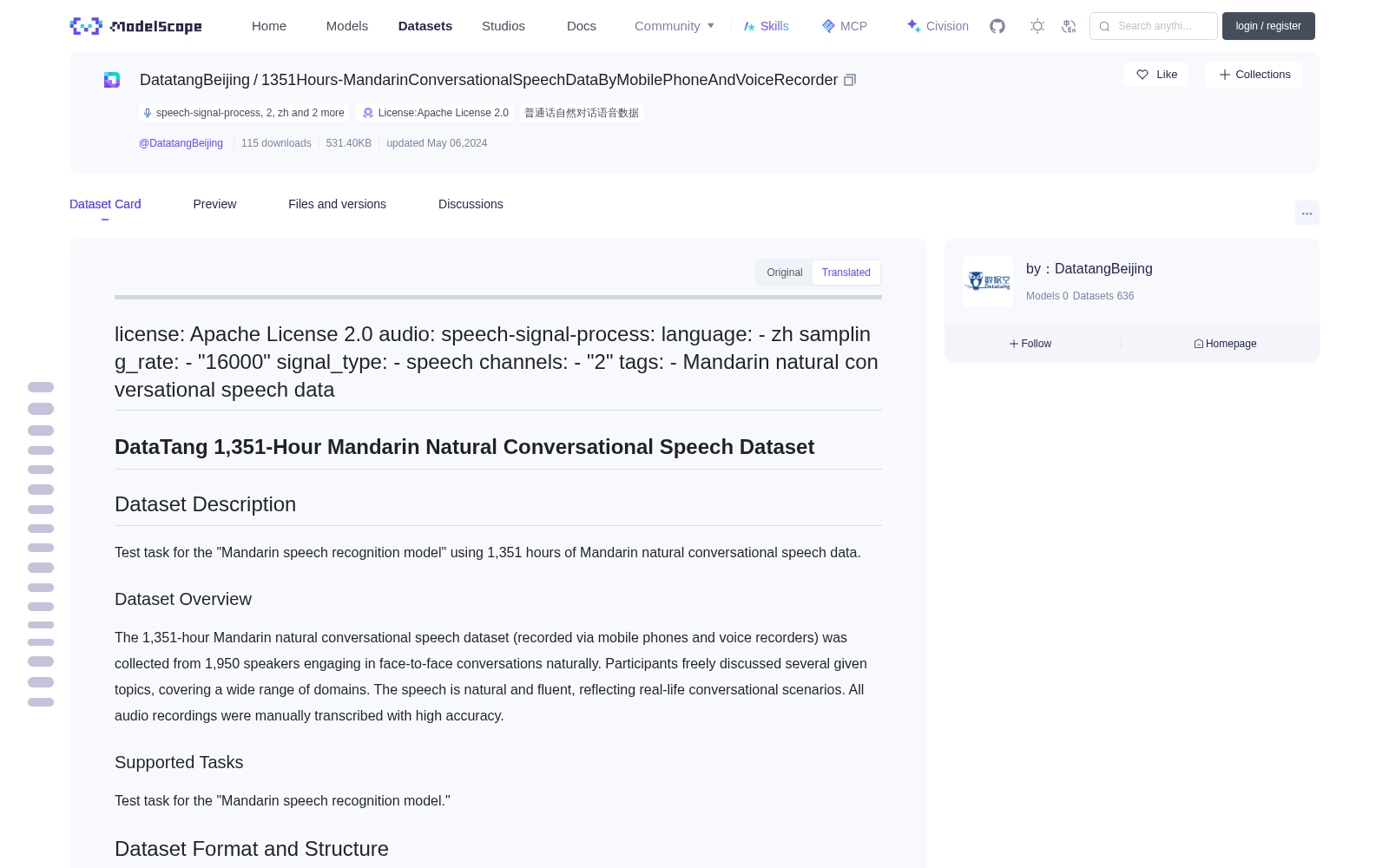Click the Datatang organization logo thumbnail
1389x868 pixels.
pos(988,281)
